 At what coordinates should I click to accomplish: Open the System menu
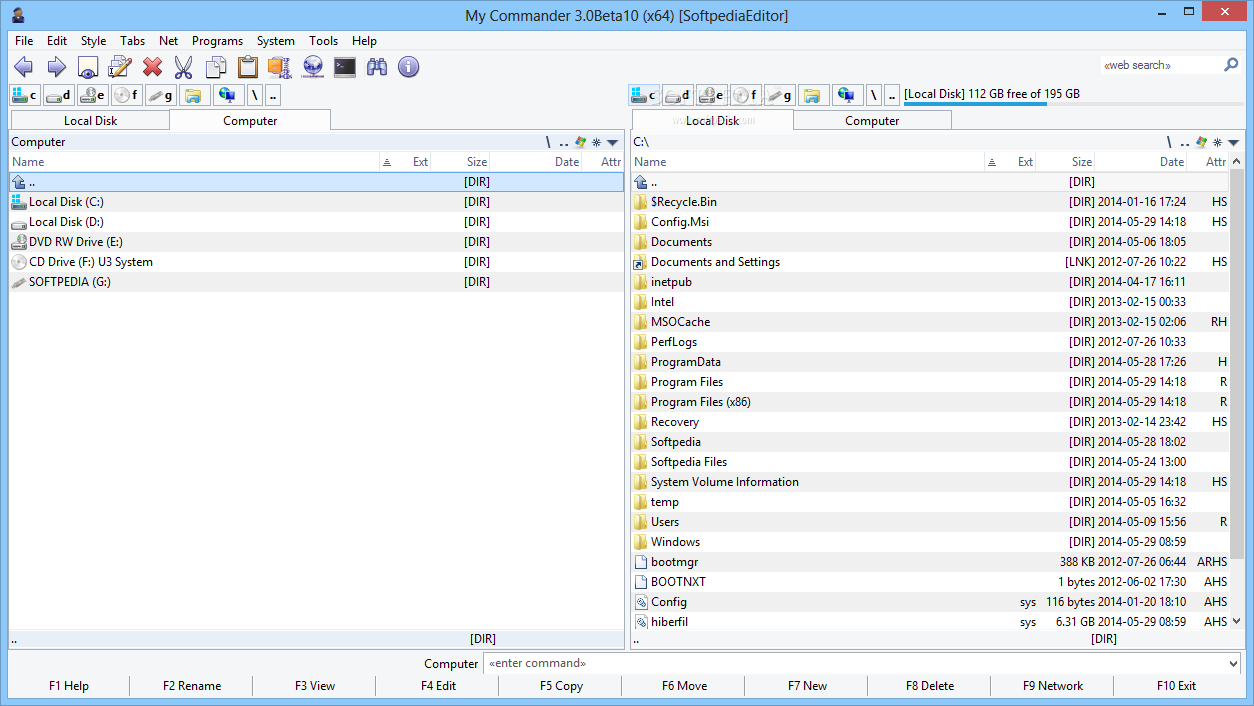click(x=275, y=41)
